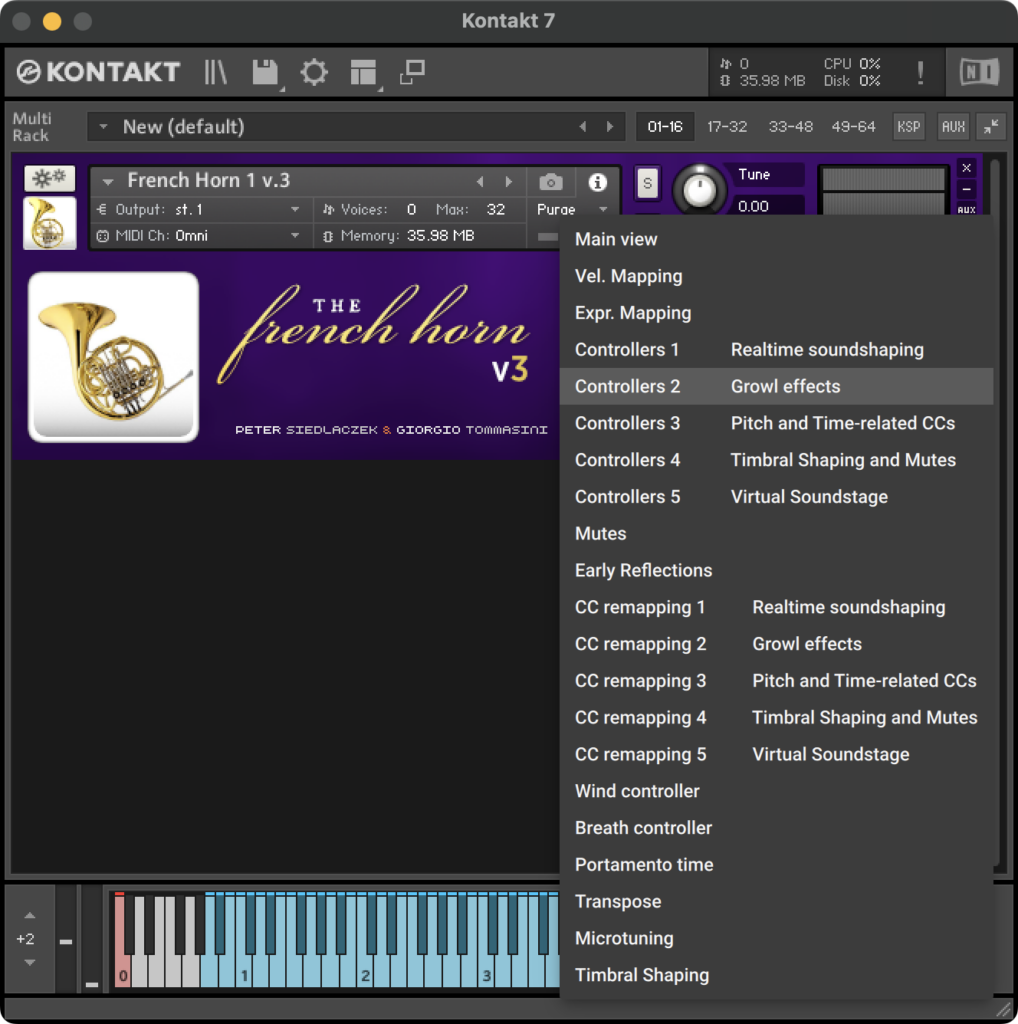1018x1024 pixels.
Task: Choose Microtuning menu item
Action: pyautogui.click(x=776, y=938)
